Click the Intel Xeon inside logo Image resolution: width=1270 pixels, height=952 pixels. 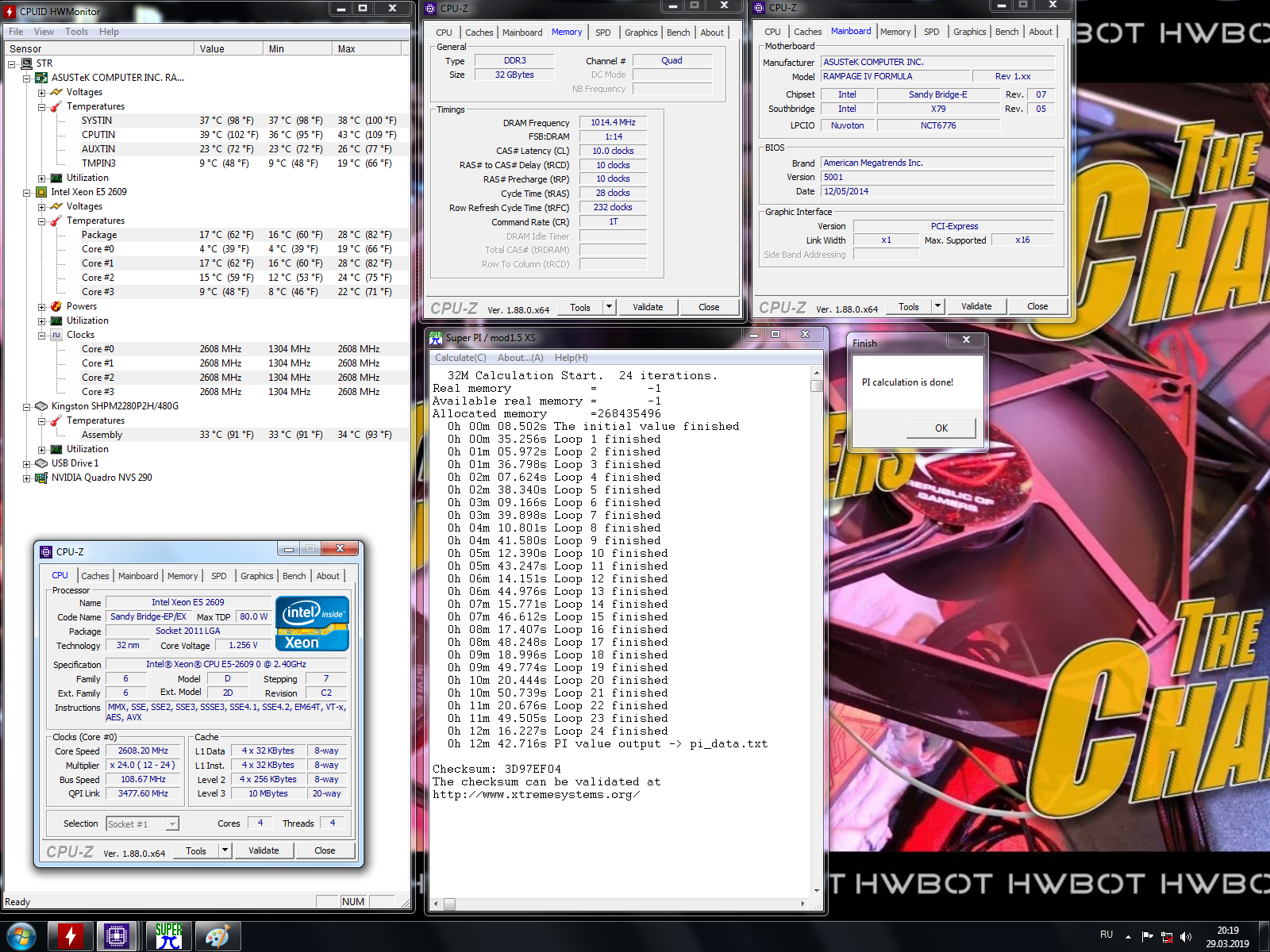pyautogui.click(x=312, y=624)
